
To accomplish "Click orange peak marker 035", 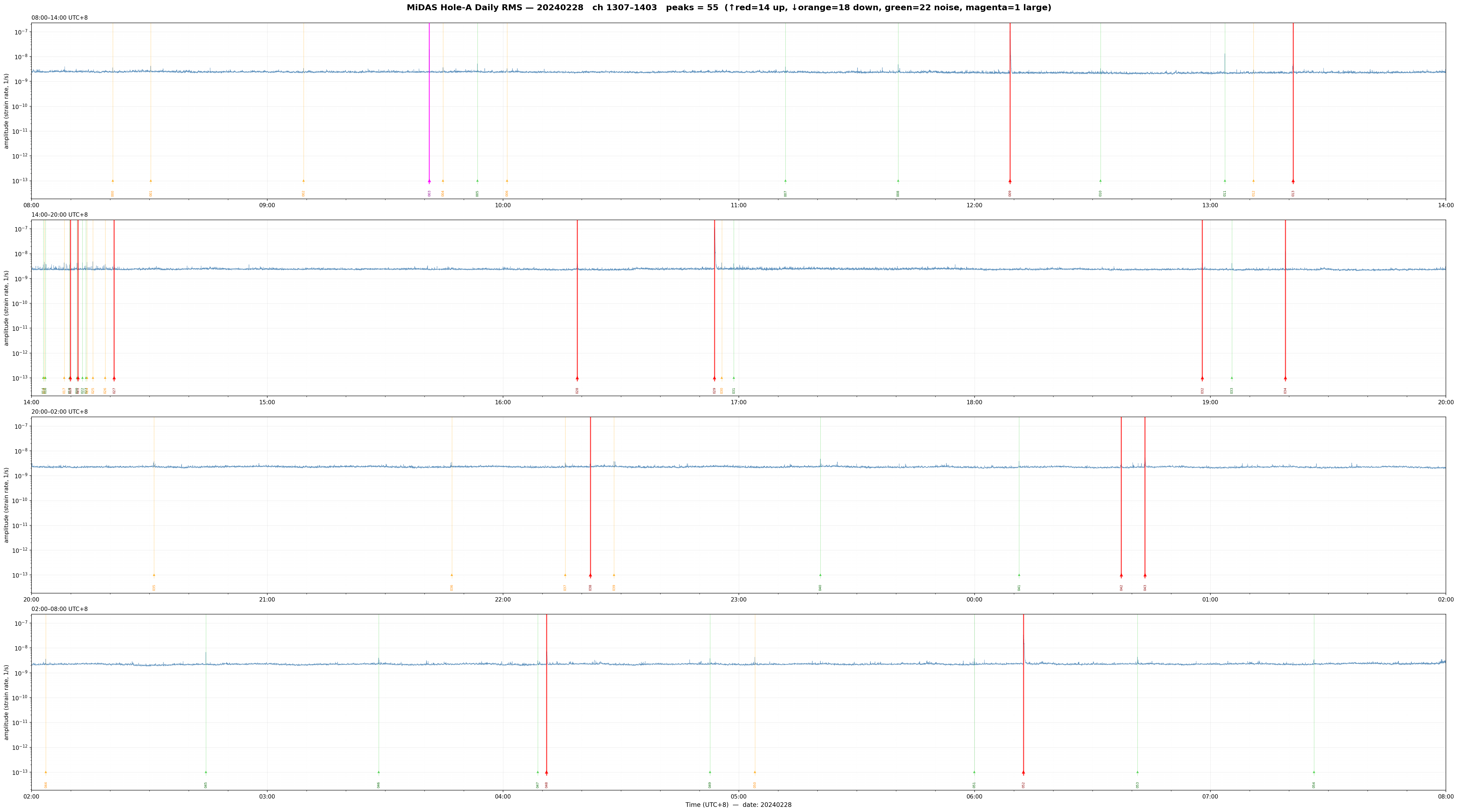I will (153, 575).
